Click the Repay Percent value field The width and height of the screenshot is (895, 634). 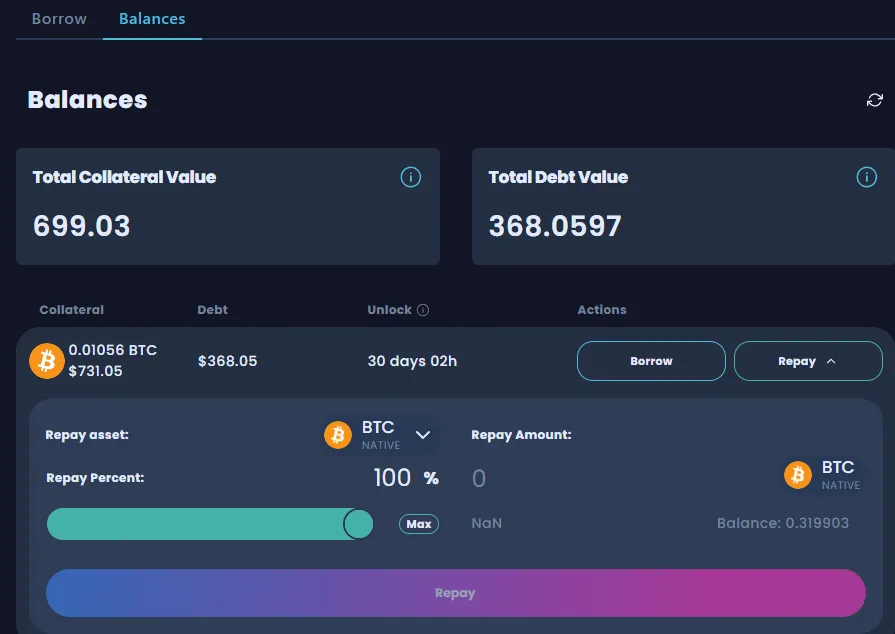tap(392, 478)
